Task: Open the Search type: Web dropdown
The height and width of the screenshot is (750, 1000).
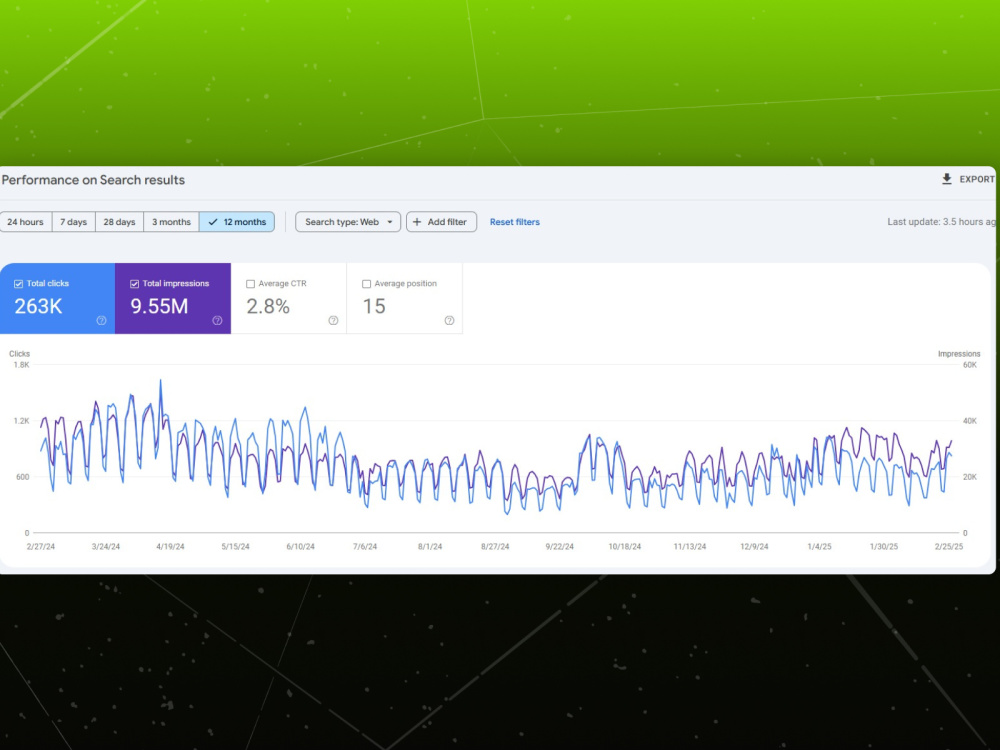Action: pyautogui.click(x=348, y=222)
